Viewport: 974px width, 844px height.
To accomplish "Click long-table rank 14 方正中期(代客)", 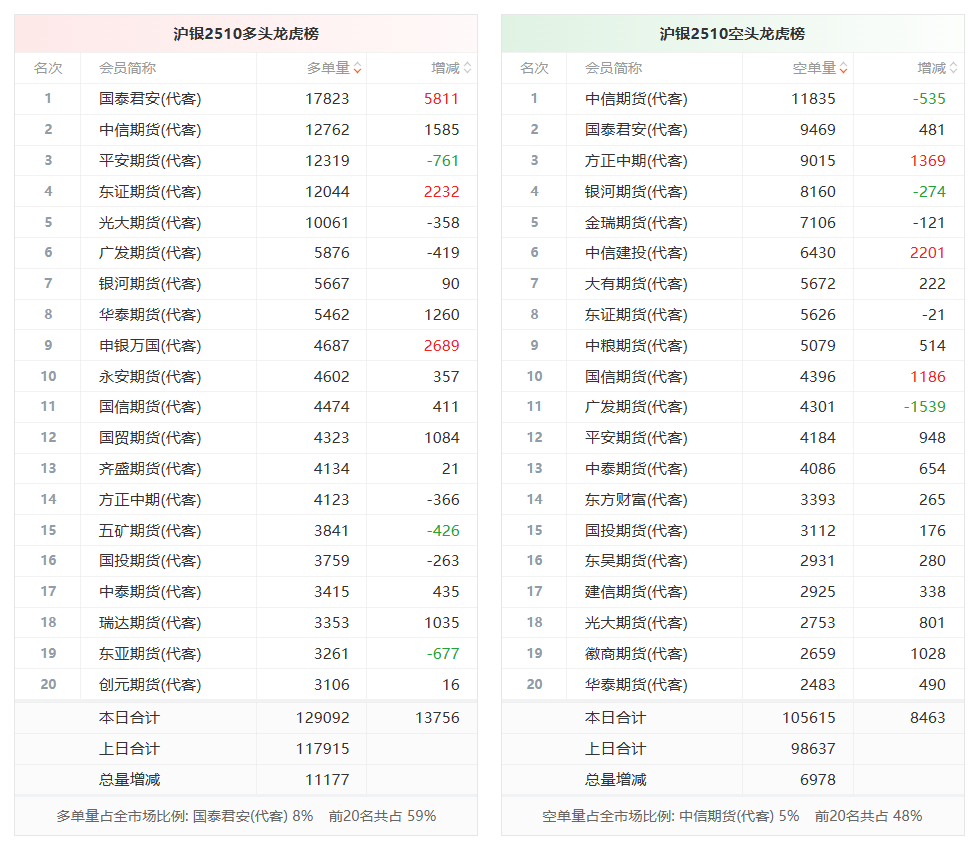I will point(150,500).
